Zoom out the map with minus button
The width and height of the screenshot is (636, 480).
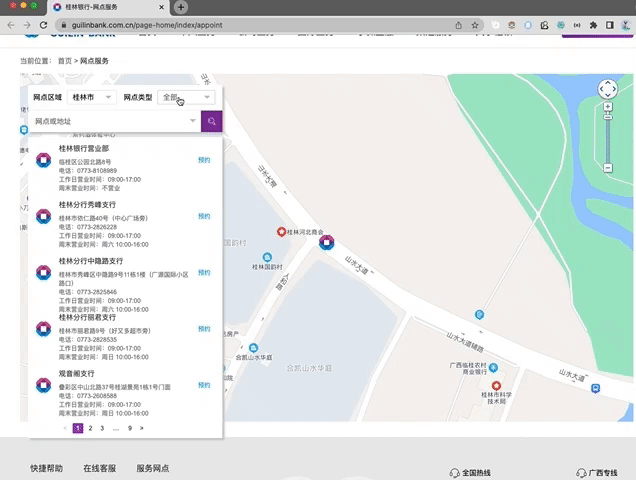coord(607,167)
